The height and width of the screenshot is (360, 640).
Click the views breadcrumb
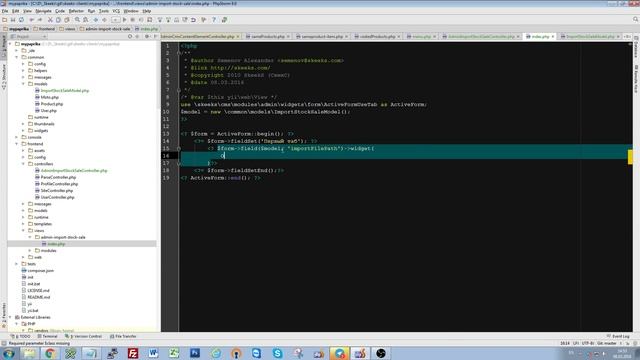67,29
